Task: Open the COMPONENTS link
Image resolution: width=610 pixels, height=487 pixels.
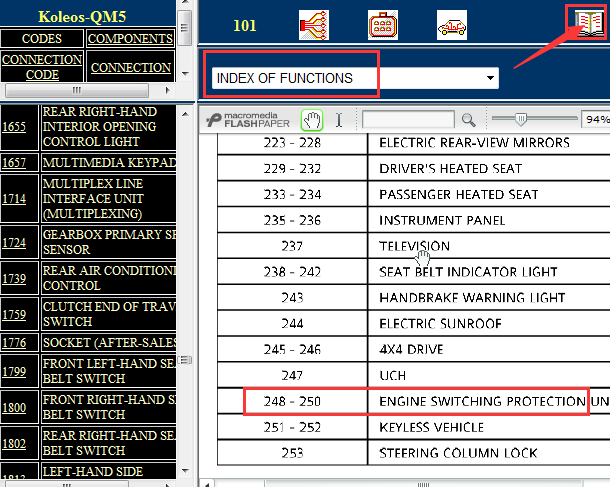Action: (129, 39)
